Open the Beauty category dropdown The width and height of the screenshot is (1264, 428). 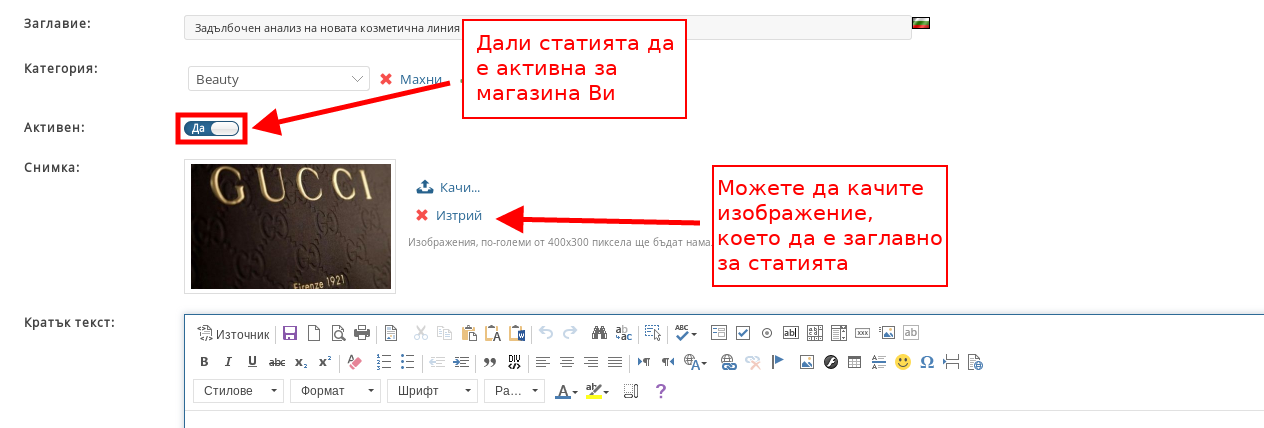tap(279, 79)
